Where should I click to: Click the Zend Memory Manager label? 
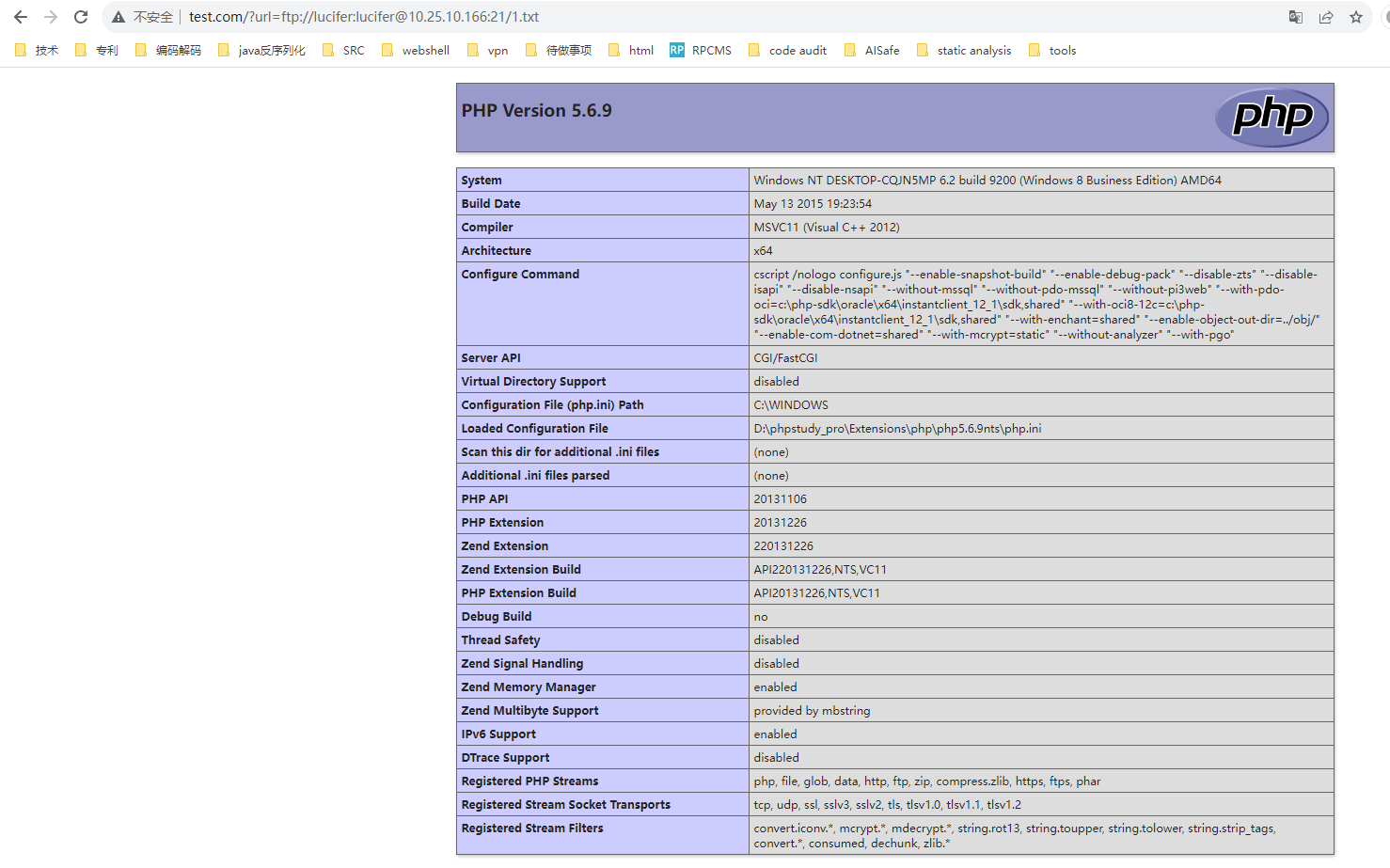pos(529,687)
